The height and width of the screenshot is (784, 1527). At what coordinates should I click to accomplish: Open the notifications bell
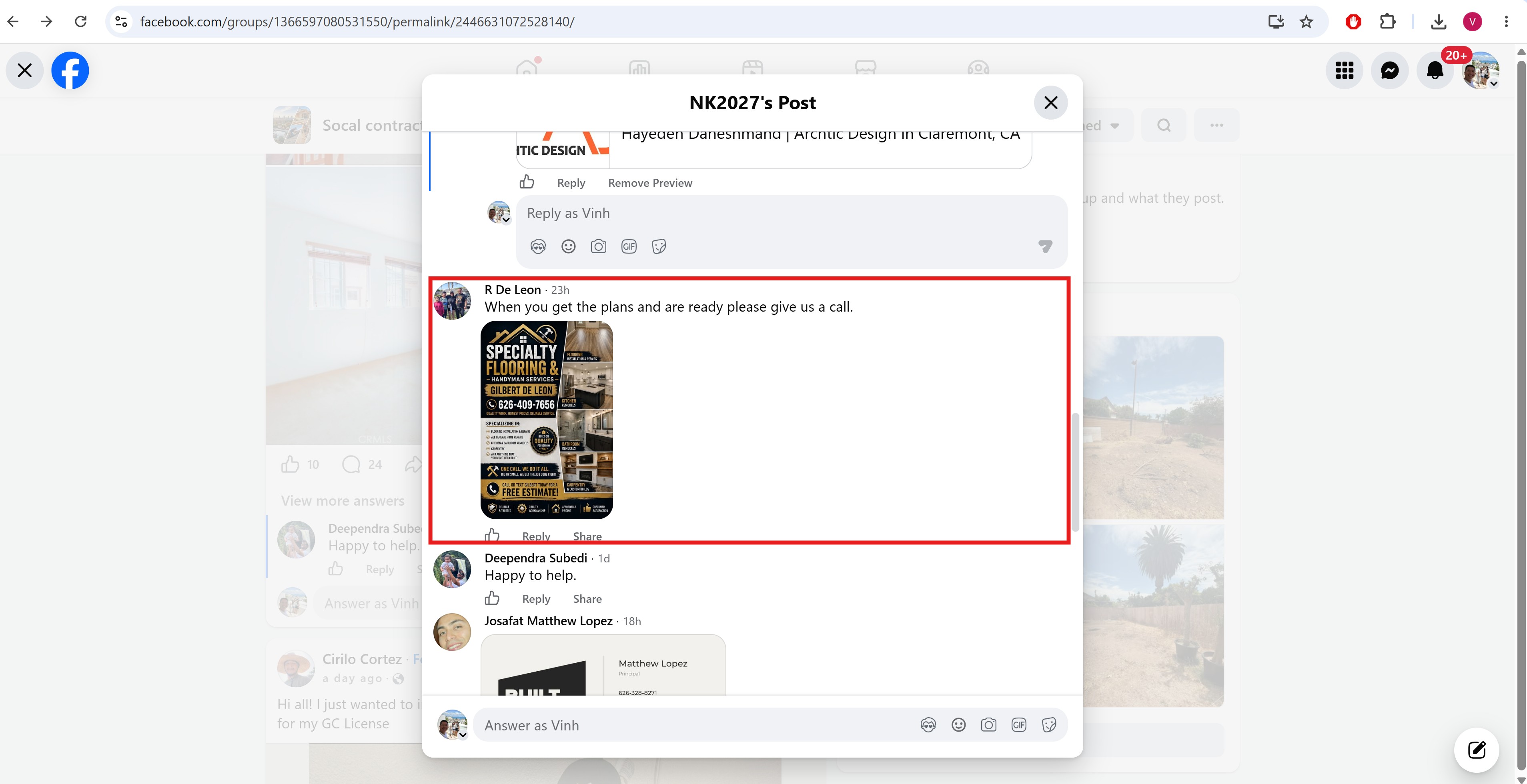point(1435,70)
